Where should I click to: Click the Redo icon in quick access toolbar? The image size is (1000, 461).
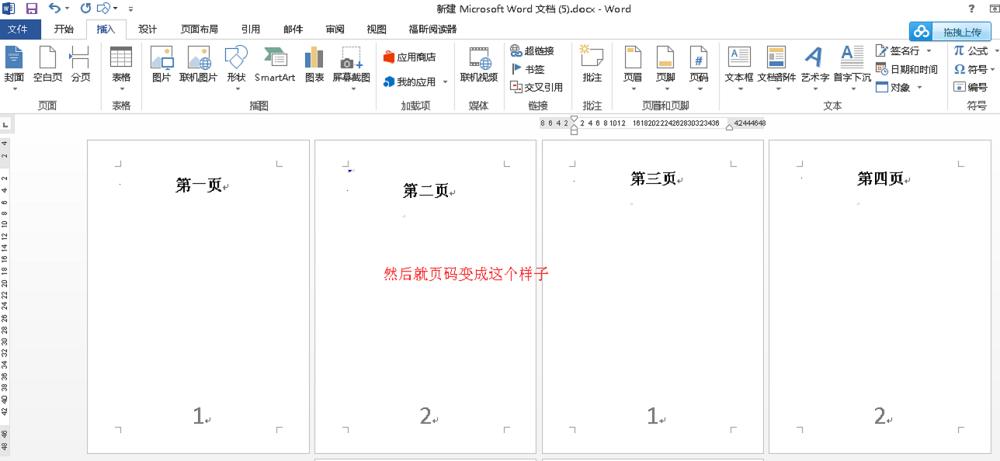click(85, 8)
